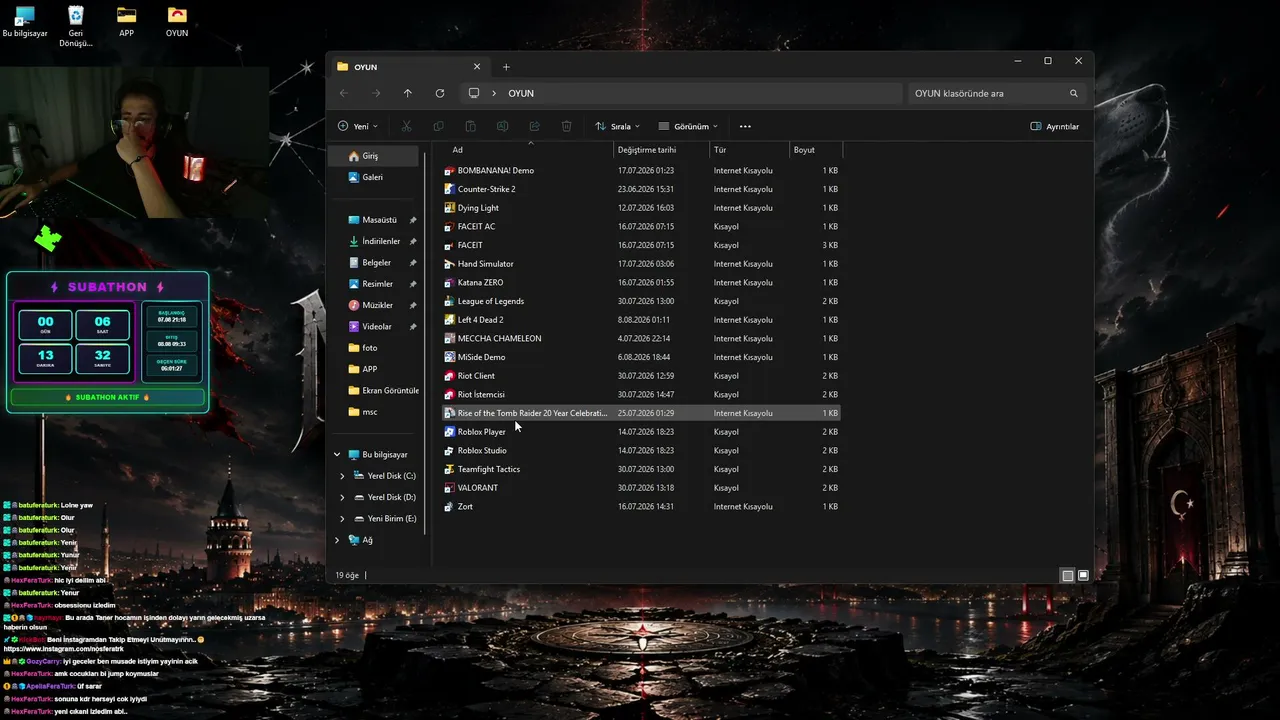The image size is (1280, 720).
Task: Click the Rename icon in the toolbar
Action: pos(502,126)
